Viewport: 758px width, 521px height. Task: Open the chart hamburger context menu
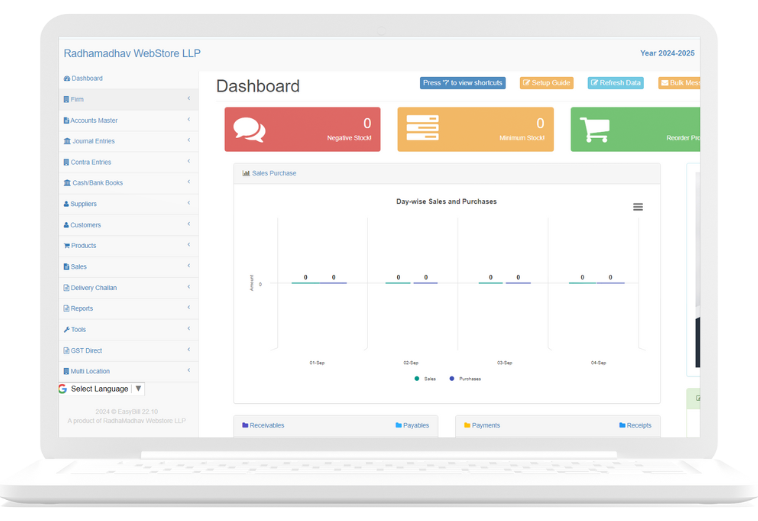coord(638,207)
